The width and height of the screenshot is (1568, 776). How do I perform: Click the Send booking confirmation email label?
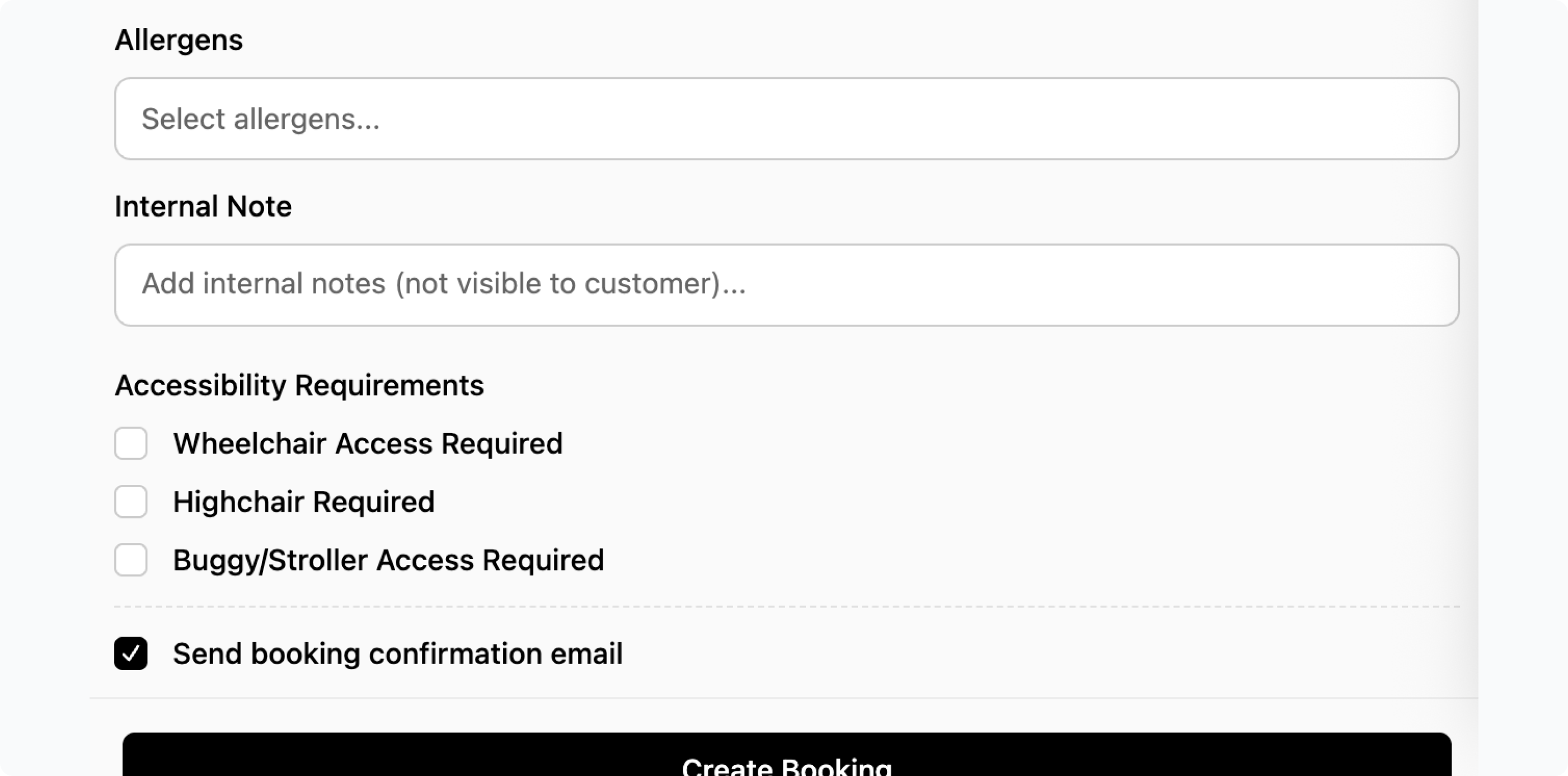(x=397, y=653)
